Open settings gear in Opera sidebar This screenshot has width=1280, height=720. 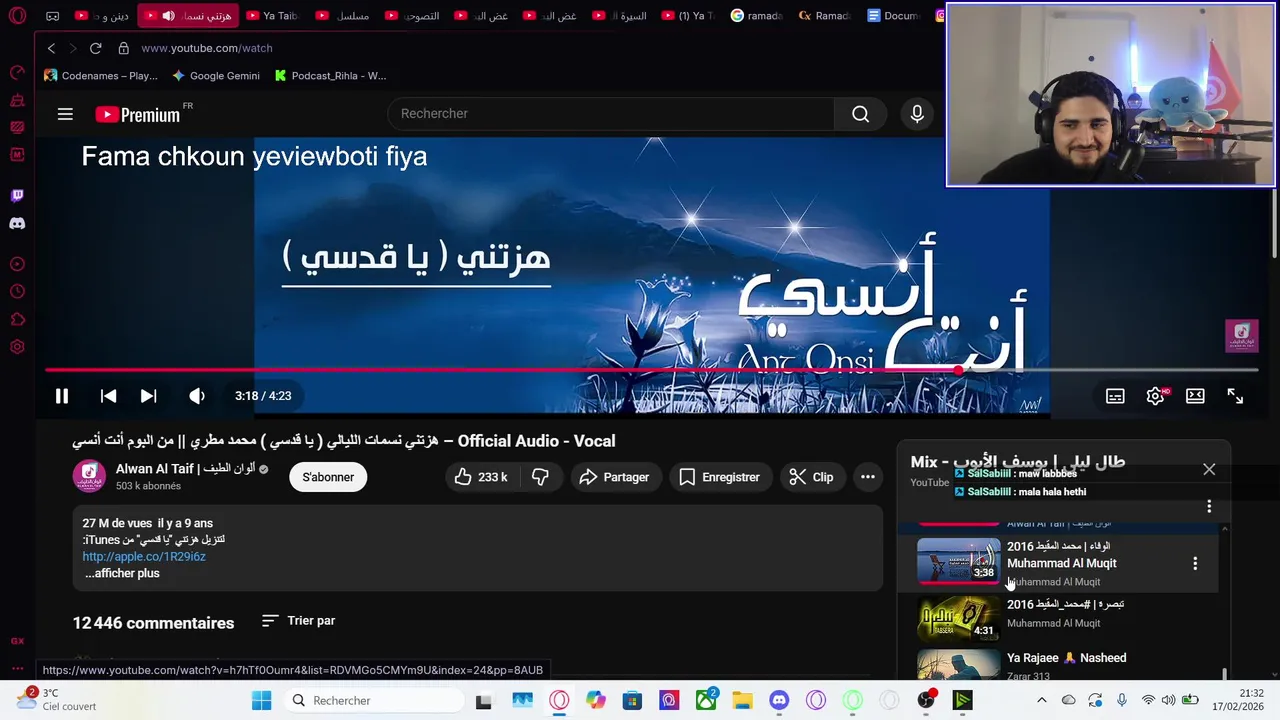(x=17, y=347)
